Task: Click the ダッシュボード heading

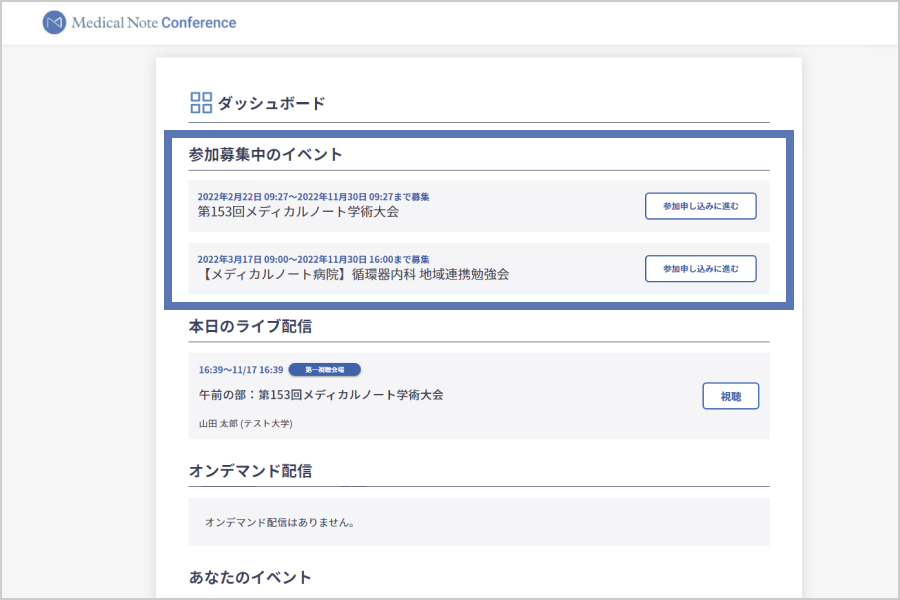Action: 271,103
